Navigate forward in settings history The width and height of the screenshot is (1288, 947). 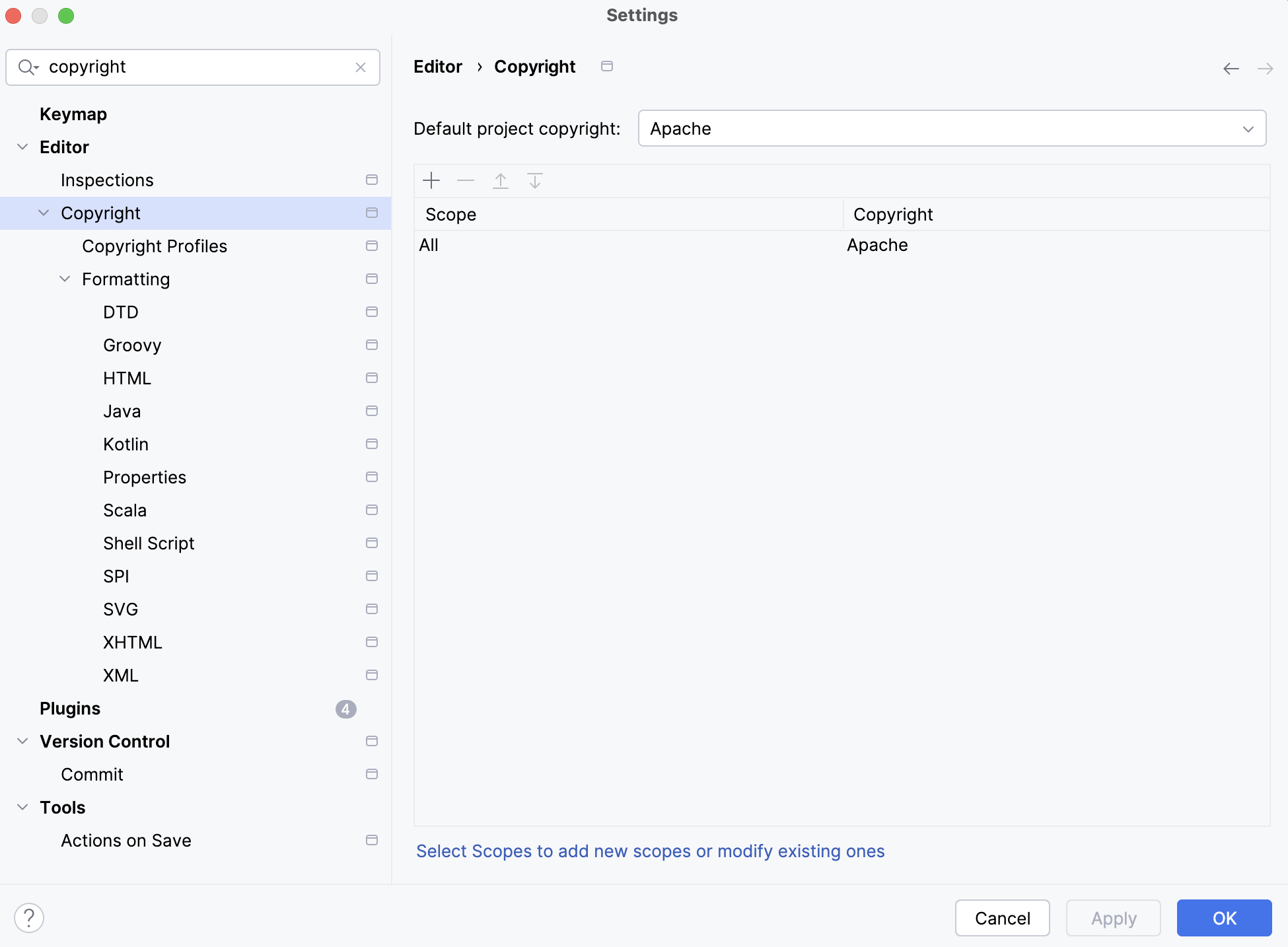1266,68
